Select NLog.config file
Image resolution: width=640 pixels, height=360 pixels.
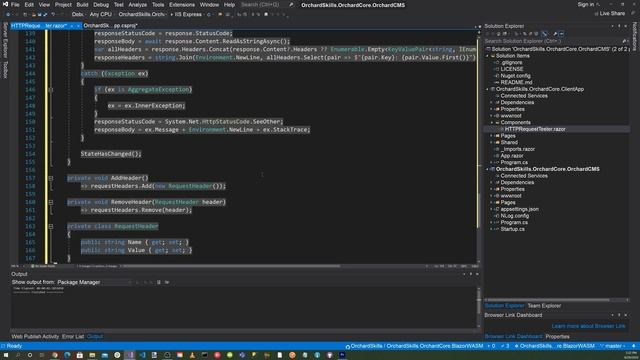514,216
